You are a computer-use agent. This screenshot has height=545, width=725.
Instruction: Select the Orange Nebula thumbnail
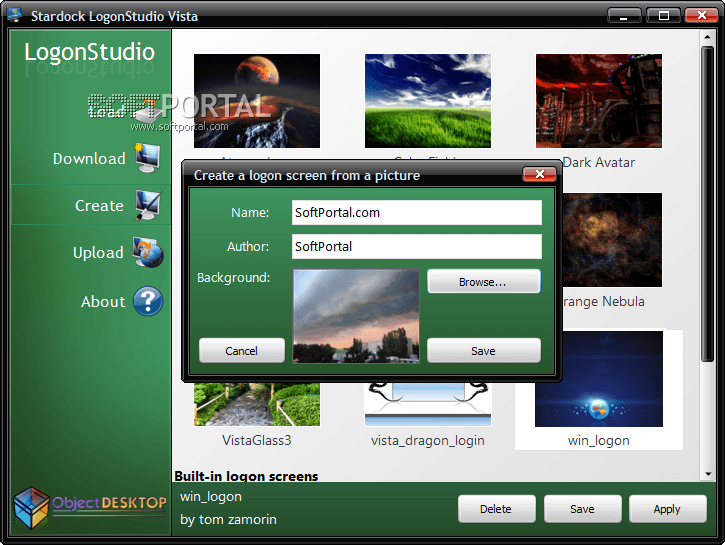[x=612, y=240]
